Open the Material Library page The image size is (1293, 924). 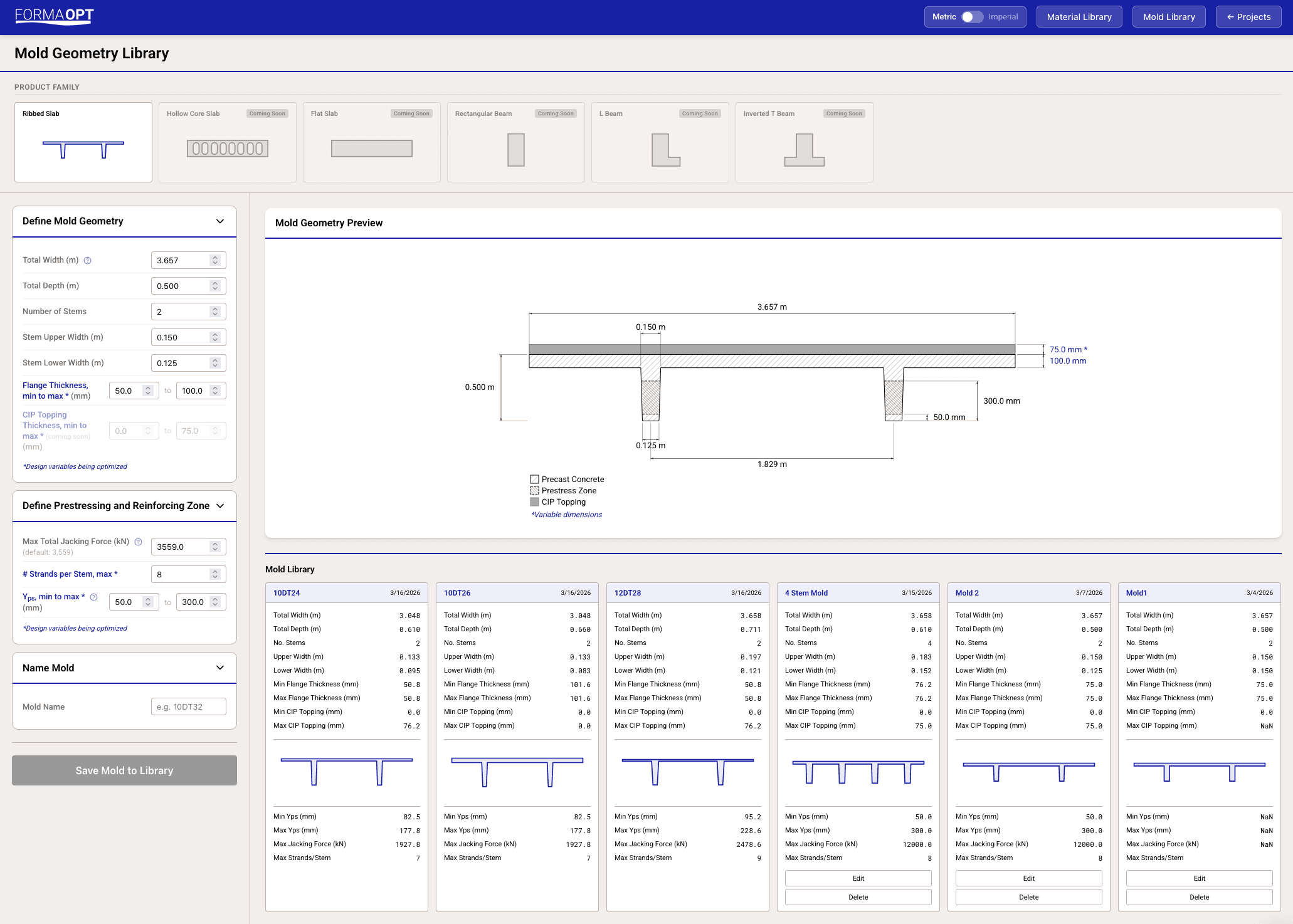(1079, 17)
